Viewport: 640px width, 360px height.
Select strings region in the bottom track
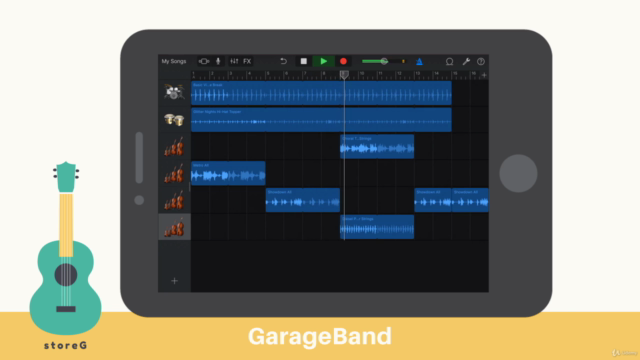tap(377, 227)
